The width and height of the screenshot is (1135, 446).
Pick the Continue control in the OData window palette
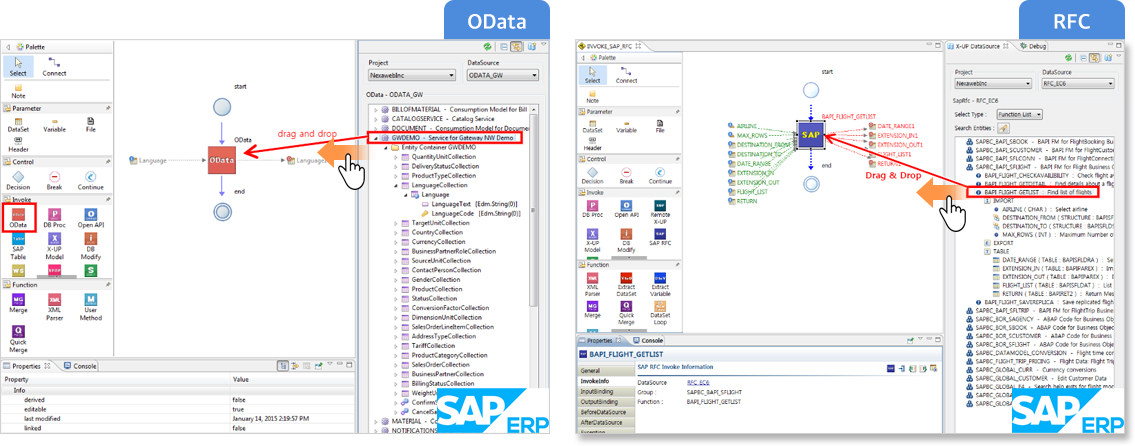pyautogui.click(x=90, y=180)
